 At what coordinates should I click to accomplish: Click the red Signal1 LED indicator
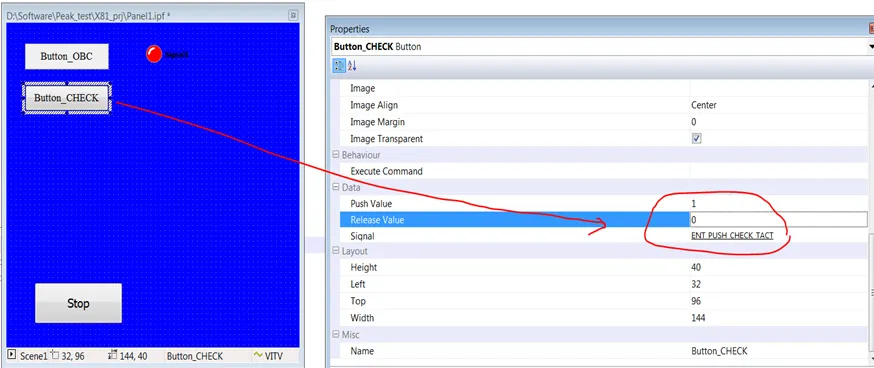tap(153, 54)
